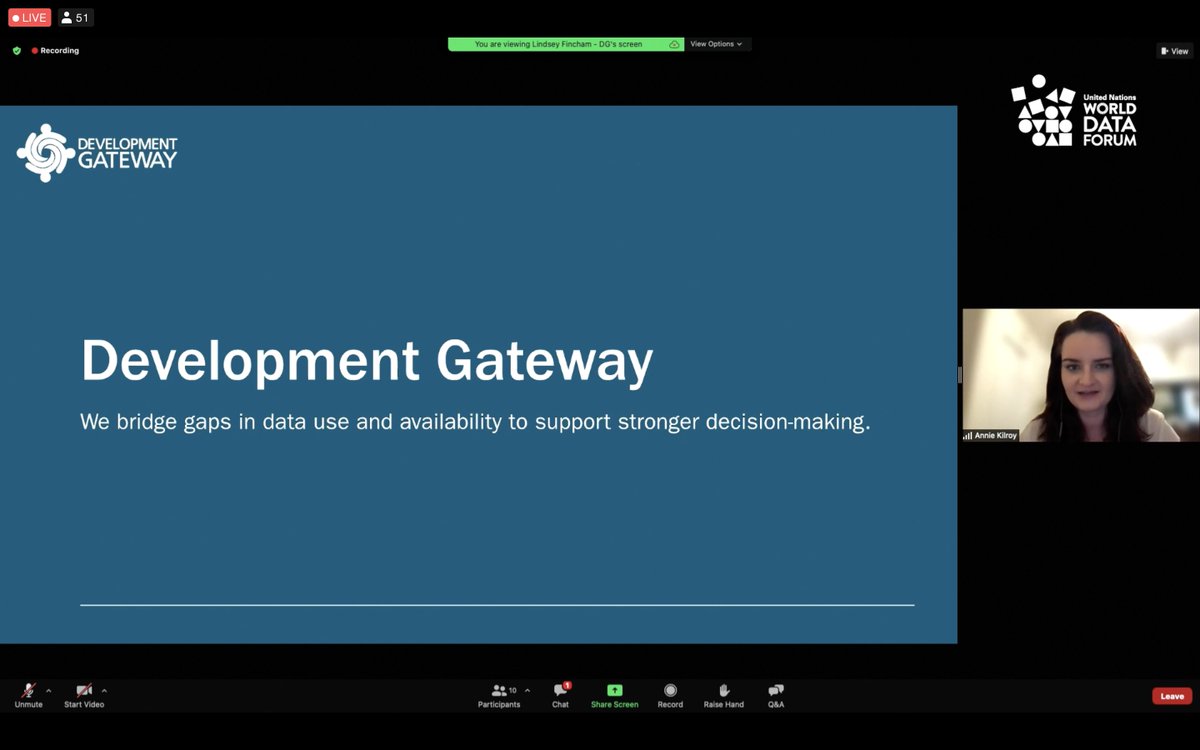Viewport: 1200px width, 750px height.
Task: Click the View layout button
Action: point(1174,51)
